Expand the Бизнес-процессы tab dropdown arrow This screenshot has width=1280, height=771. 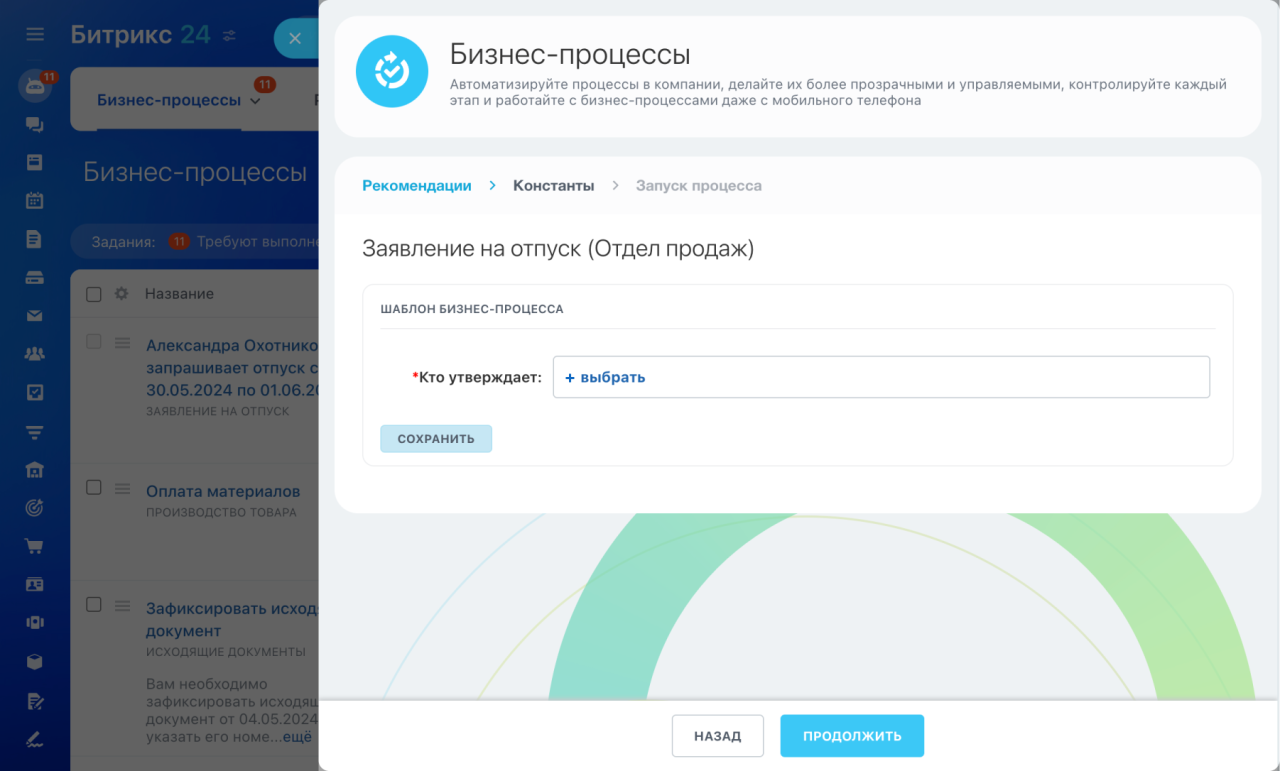pos(255,101)
